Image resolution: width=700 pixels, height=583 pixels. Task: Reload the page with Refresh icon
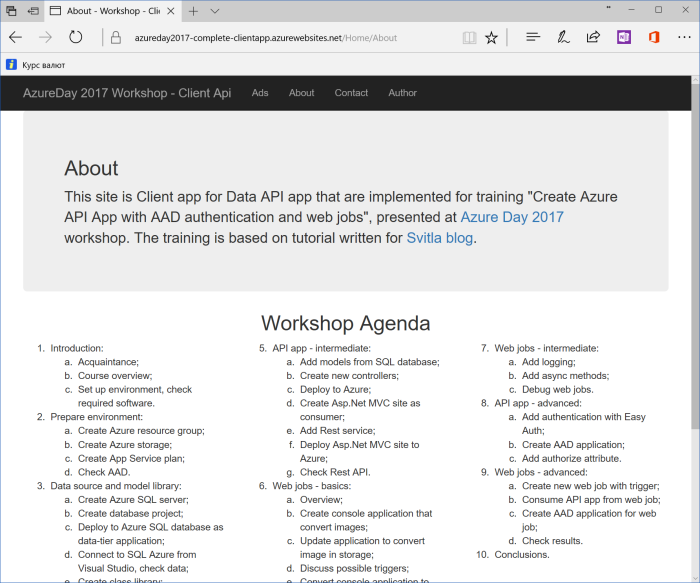pyautogui.click(x=75, y=37)
